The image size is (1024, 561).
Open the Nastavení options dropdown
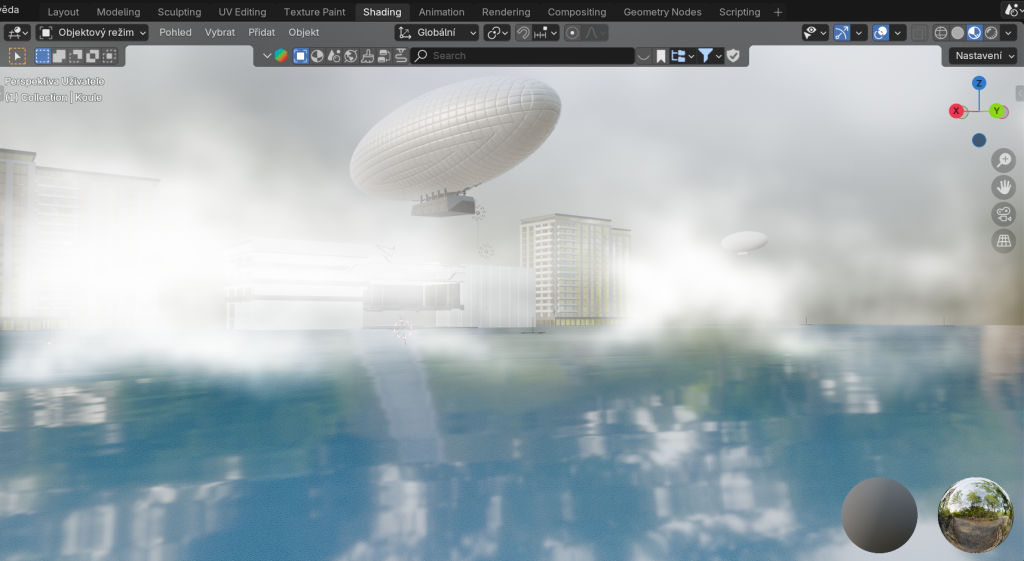[982, 56]
